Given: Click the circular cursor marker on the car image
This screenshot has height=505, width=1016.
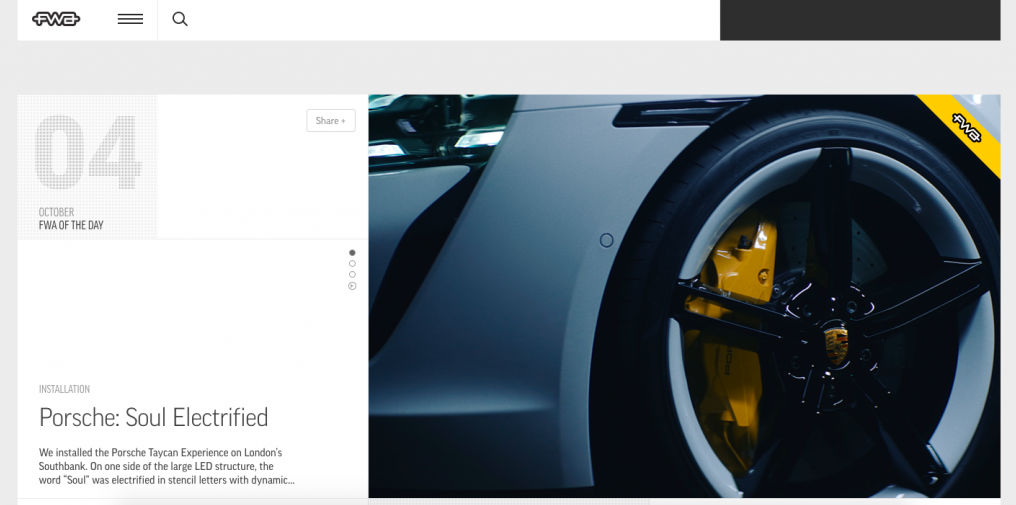Looking at the screenshot, I should (x=606, y=240).
